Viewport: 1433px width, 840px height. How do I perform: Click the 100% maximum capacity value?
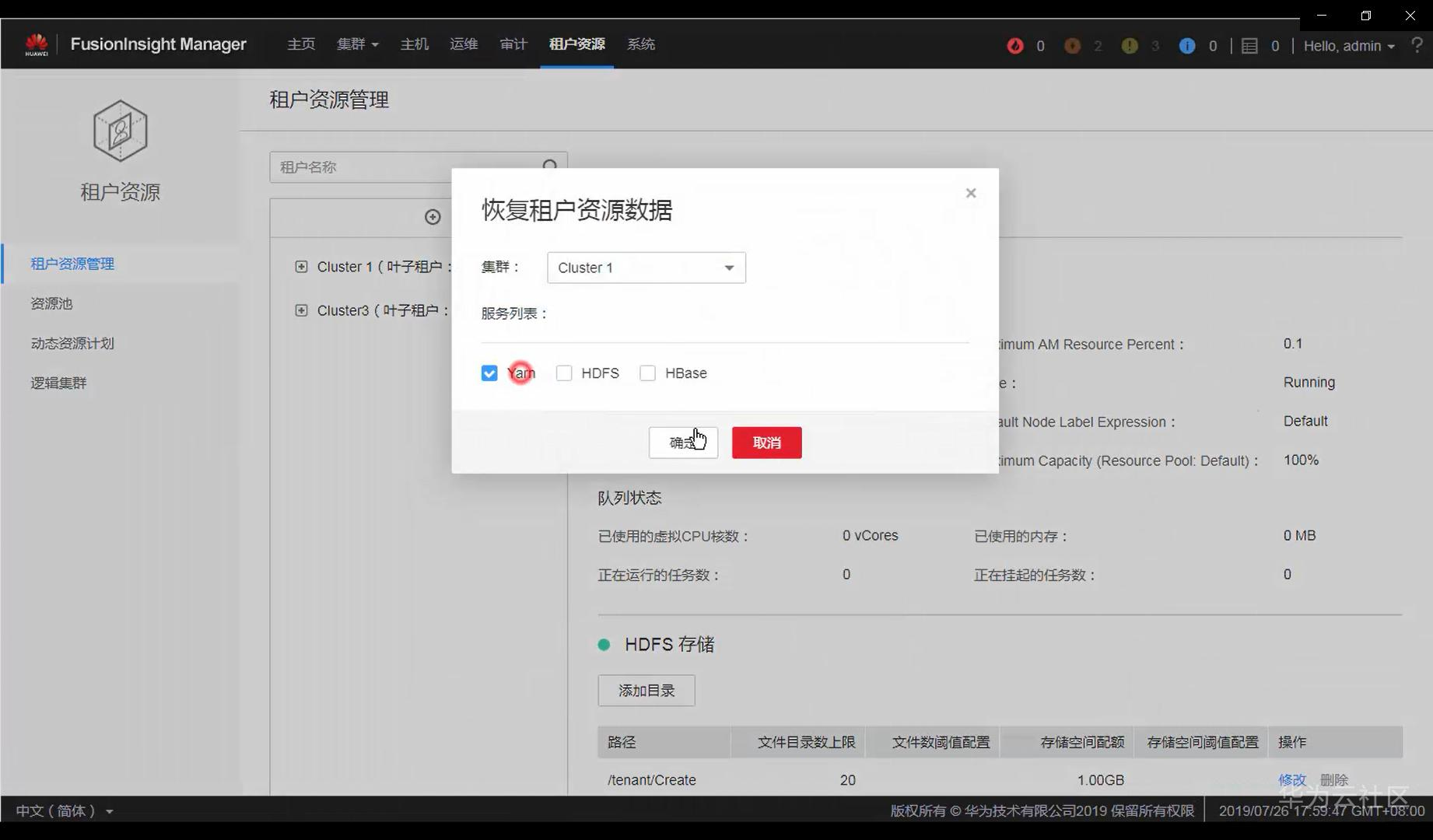[x=1302, y=460]
